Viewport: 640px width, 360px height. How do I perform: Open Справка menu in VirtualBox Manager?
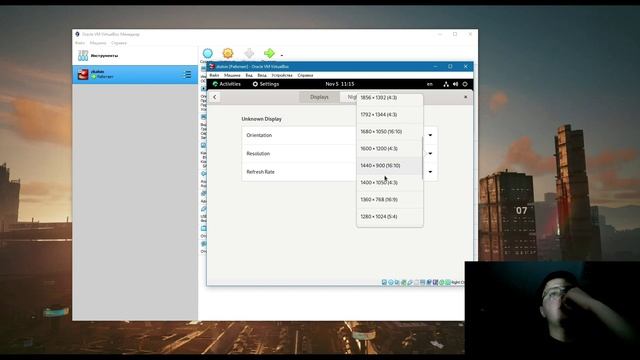click(119, 43)
